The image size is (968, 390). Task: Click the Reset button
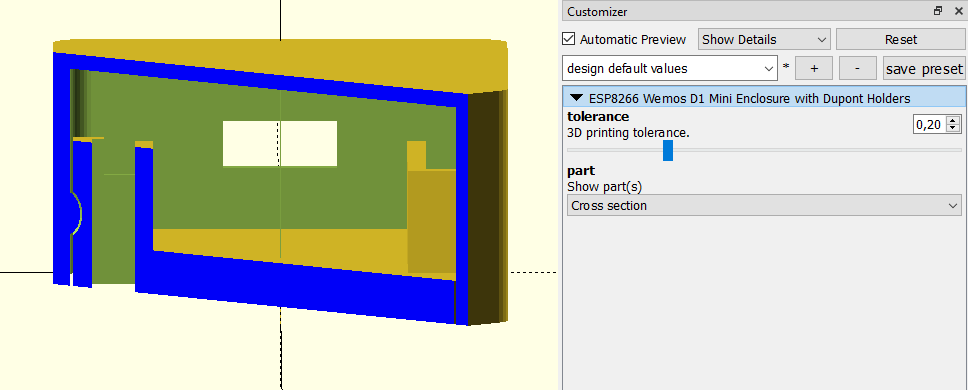click(901, 39)
